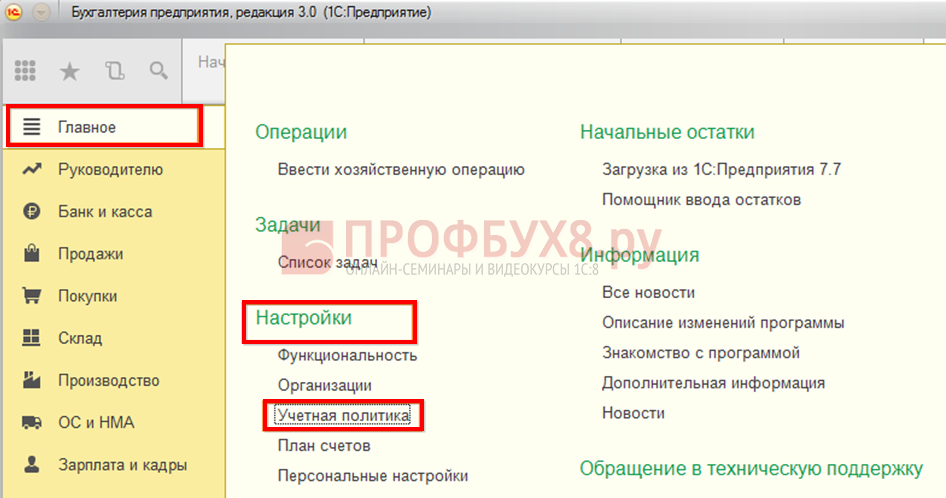Open the Склад section
The image size is (946, 498).
[80, 338]
